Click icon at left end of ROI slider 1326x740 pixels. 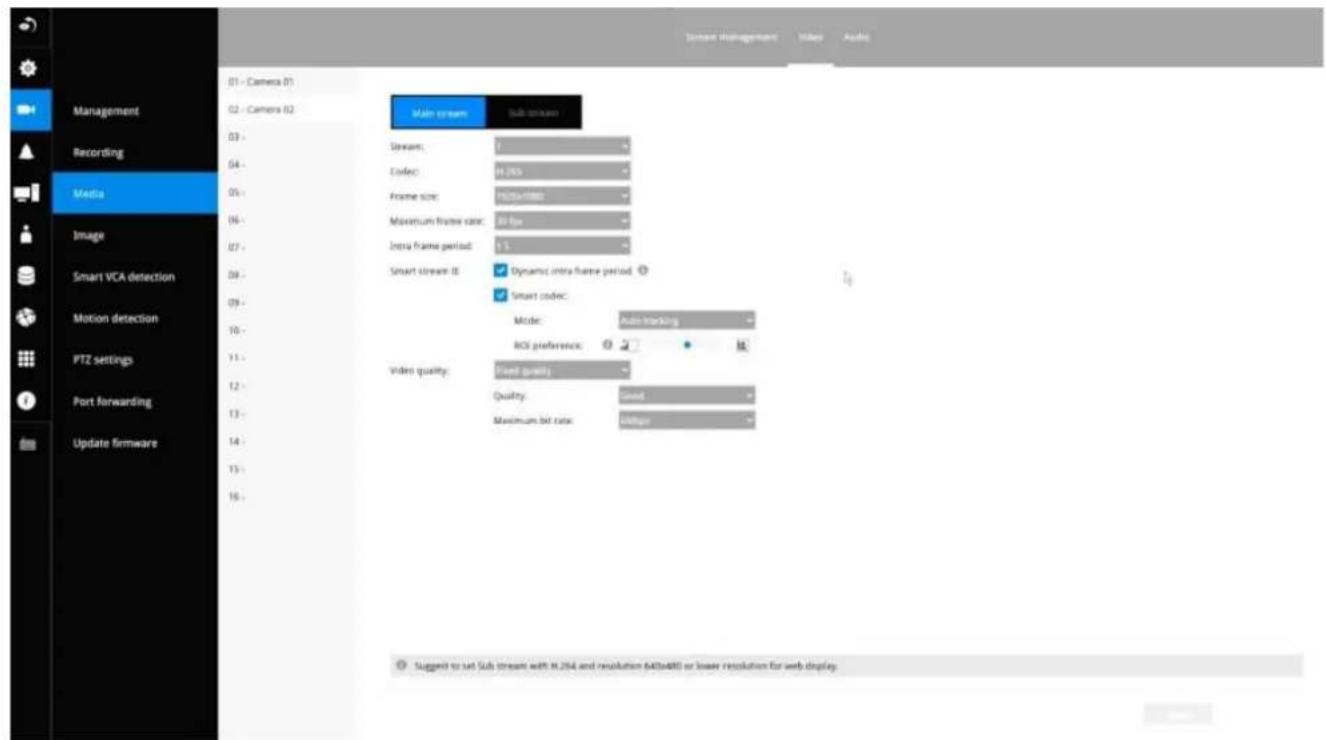(x=629, y=345)
